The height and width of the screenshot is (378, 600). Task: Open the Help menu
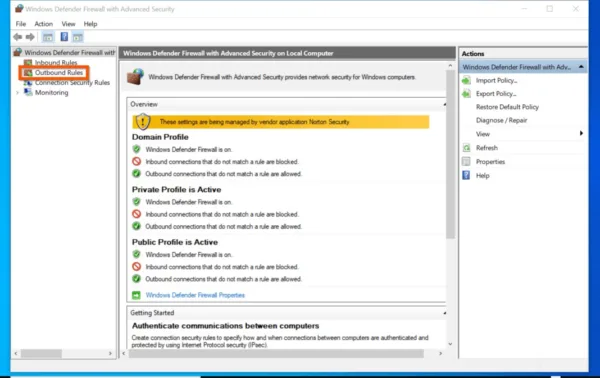click(x=90, y=24)
